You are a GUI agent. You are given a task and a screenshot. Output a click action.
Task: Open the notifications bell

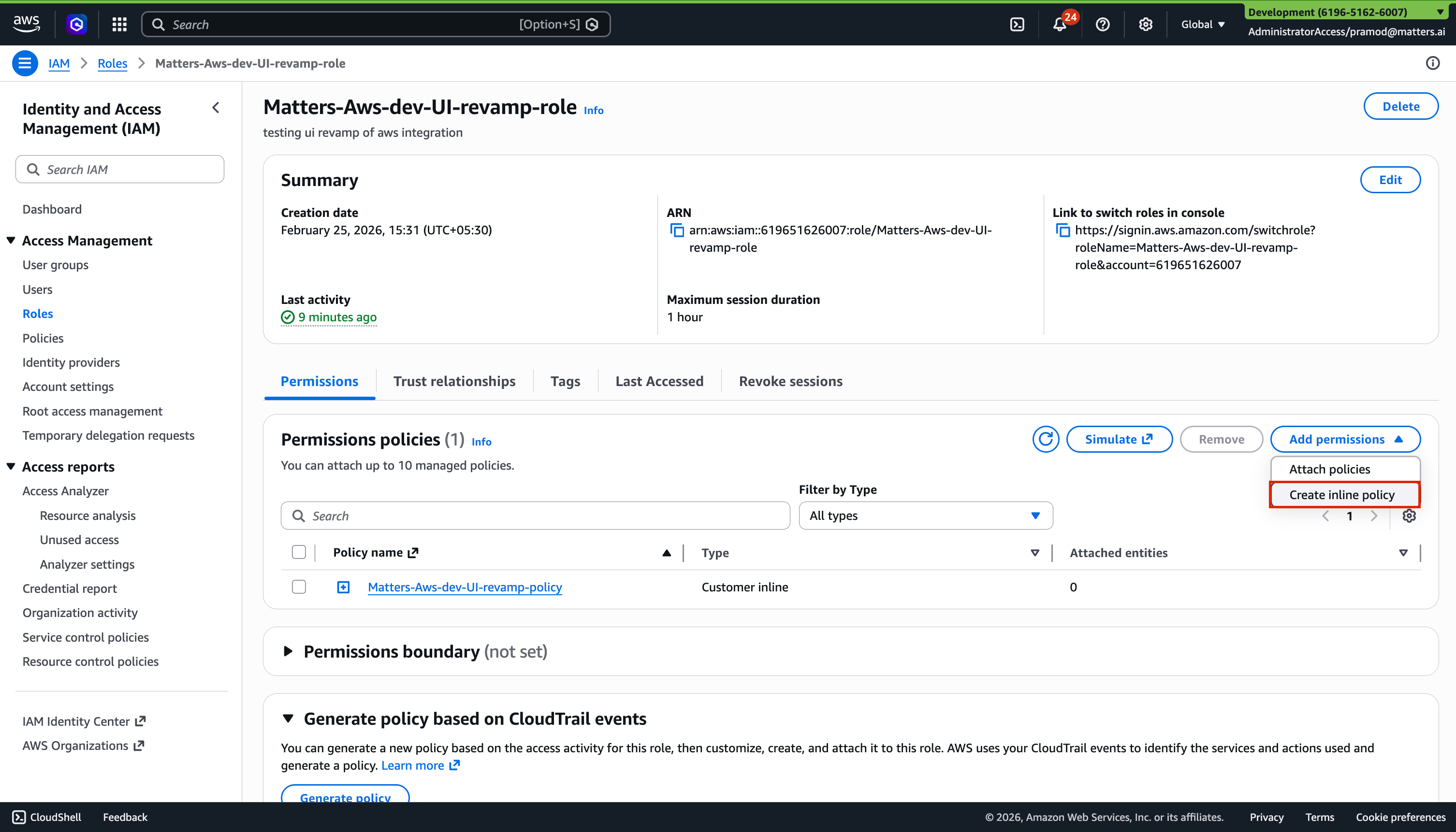tap(1059, 24)
